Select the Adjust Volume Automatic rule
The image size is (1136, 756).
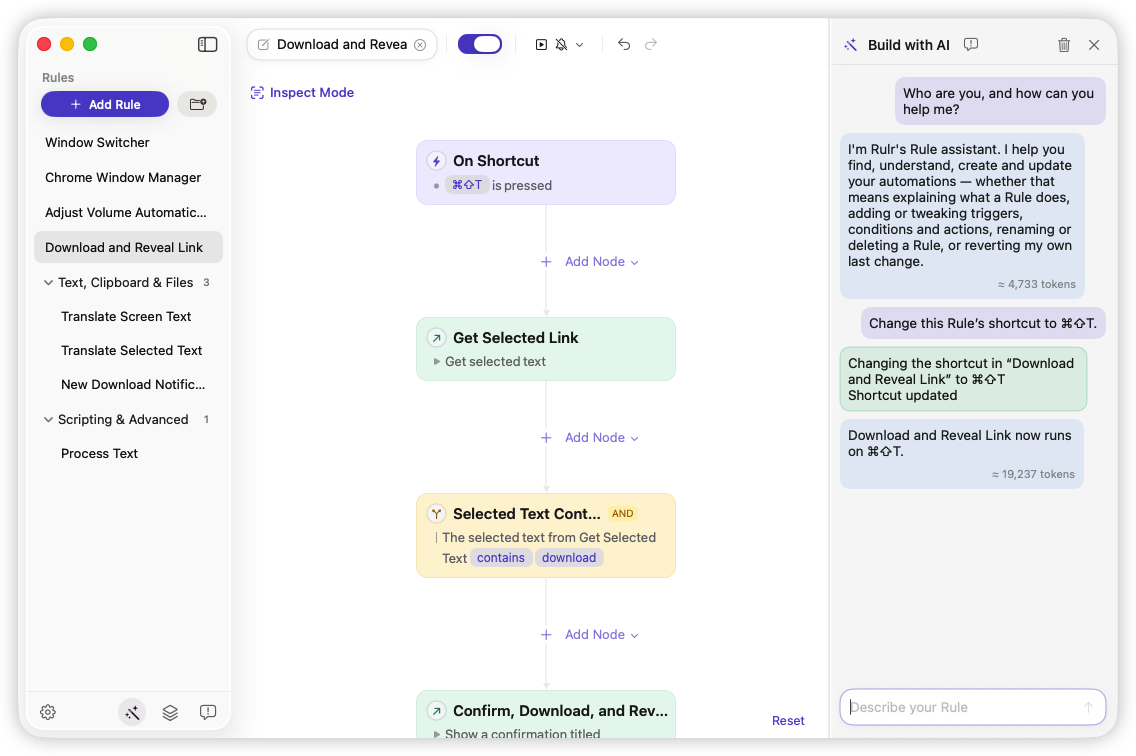coord(128,212)
